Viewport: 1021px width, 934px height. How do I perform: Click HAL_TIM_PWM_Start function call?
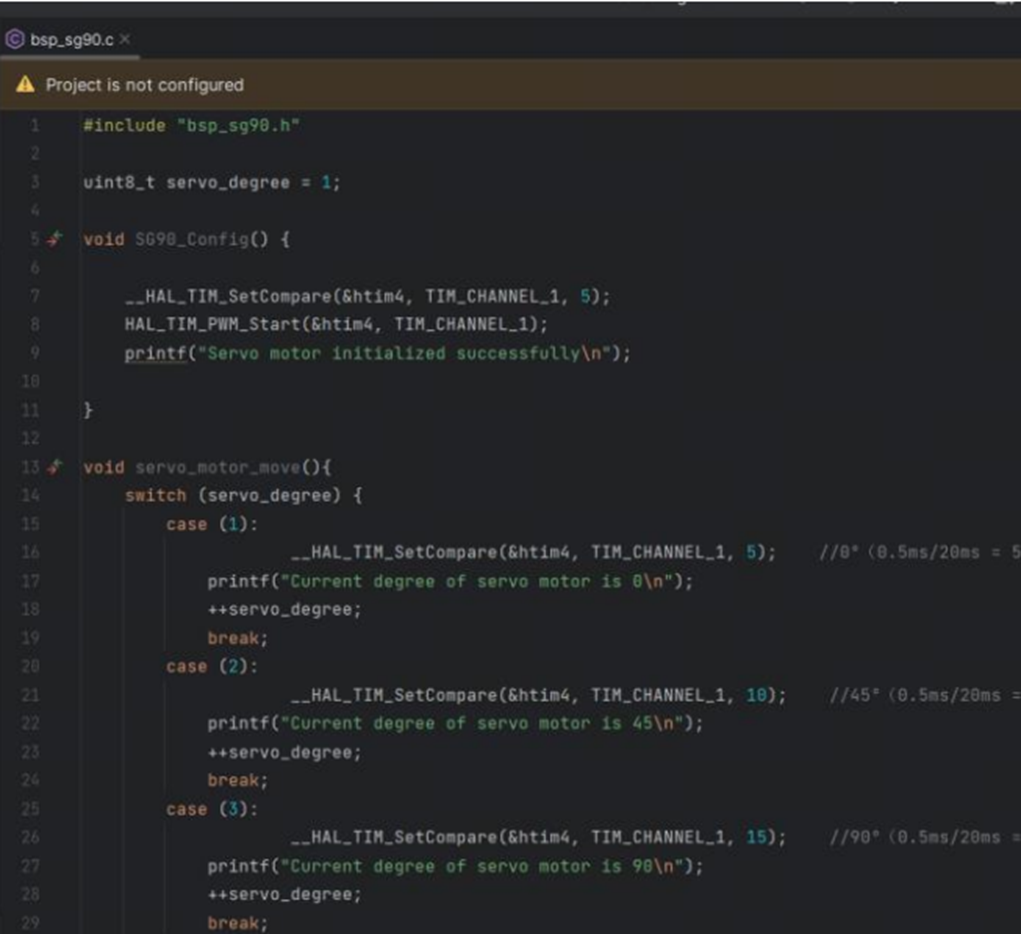click(209, 325)
